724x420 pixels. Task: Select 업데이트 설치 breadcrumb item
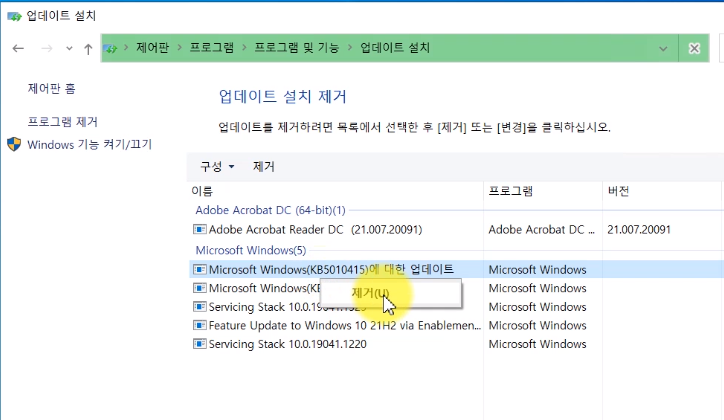click(x=395, y=48)
